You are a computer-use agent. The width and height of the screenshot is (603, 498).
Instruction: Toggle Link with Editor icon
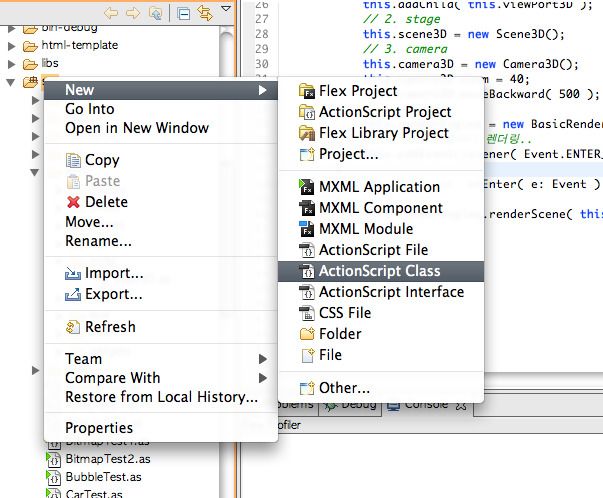point(205,13)
